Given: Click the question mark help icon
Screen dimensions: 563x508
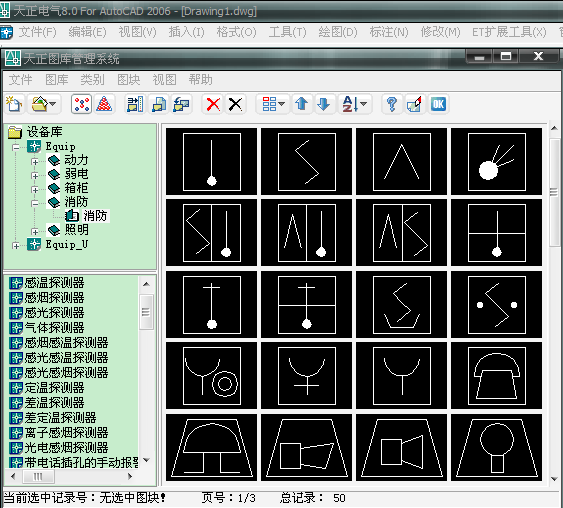Looking at the screenshot, I should tap(392, 104).
